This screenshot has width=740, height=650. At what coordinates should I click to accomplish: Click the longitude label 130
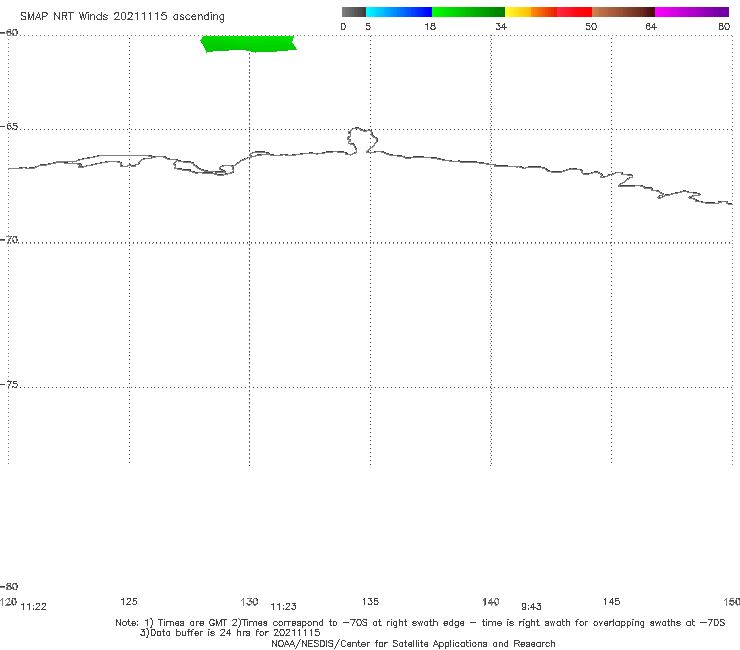[249, 601]
